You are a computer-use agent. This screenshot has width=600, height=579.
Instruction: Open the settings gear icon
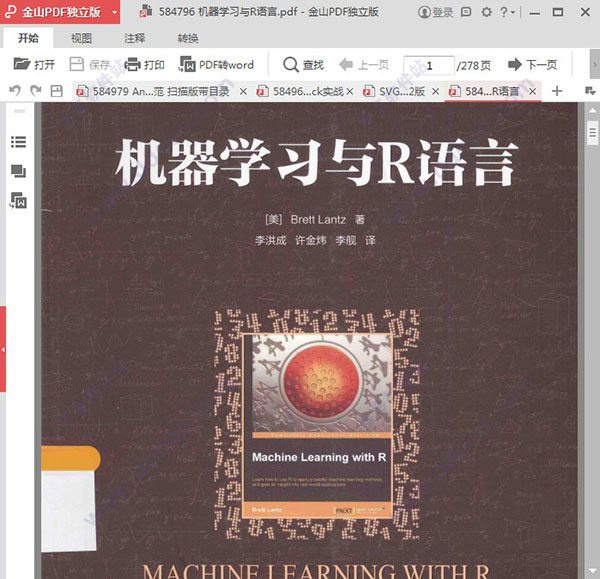pos(486,12)
